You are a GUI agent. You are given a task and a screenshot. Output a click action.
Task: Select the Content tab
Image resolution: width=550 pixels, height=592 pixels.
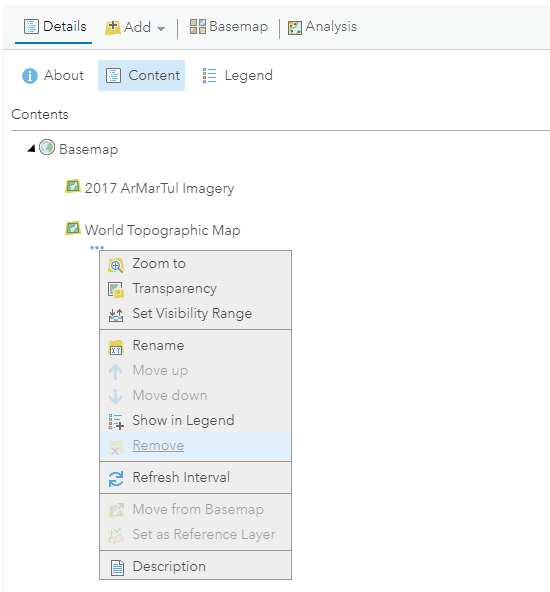[x=142, y=76]
